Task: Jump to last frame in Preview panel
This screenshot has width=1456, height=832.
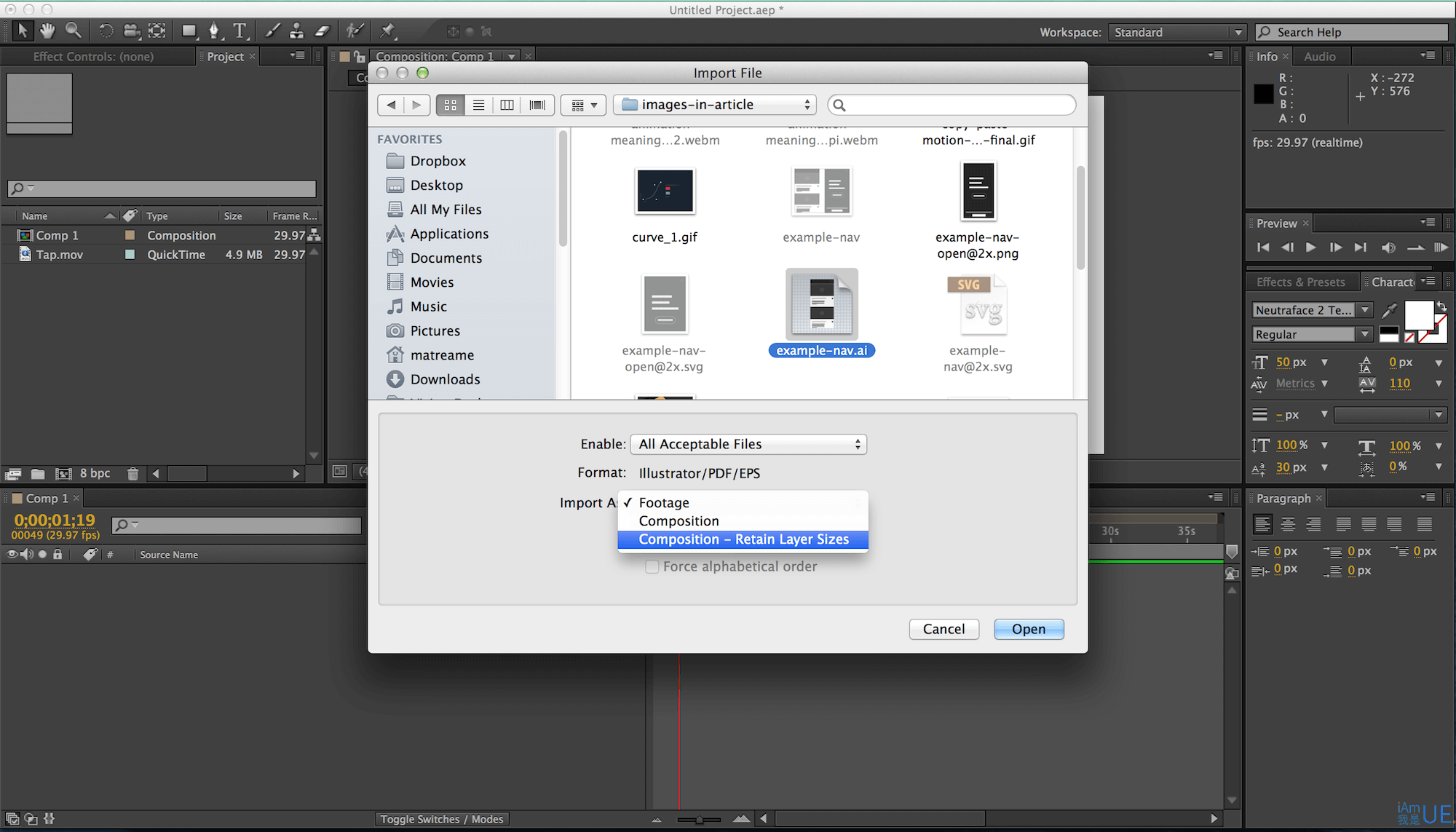Action: (x=1360, y=247)
